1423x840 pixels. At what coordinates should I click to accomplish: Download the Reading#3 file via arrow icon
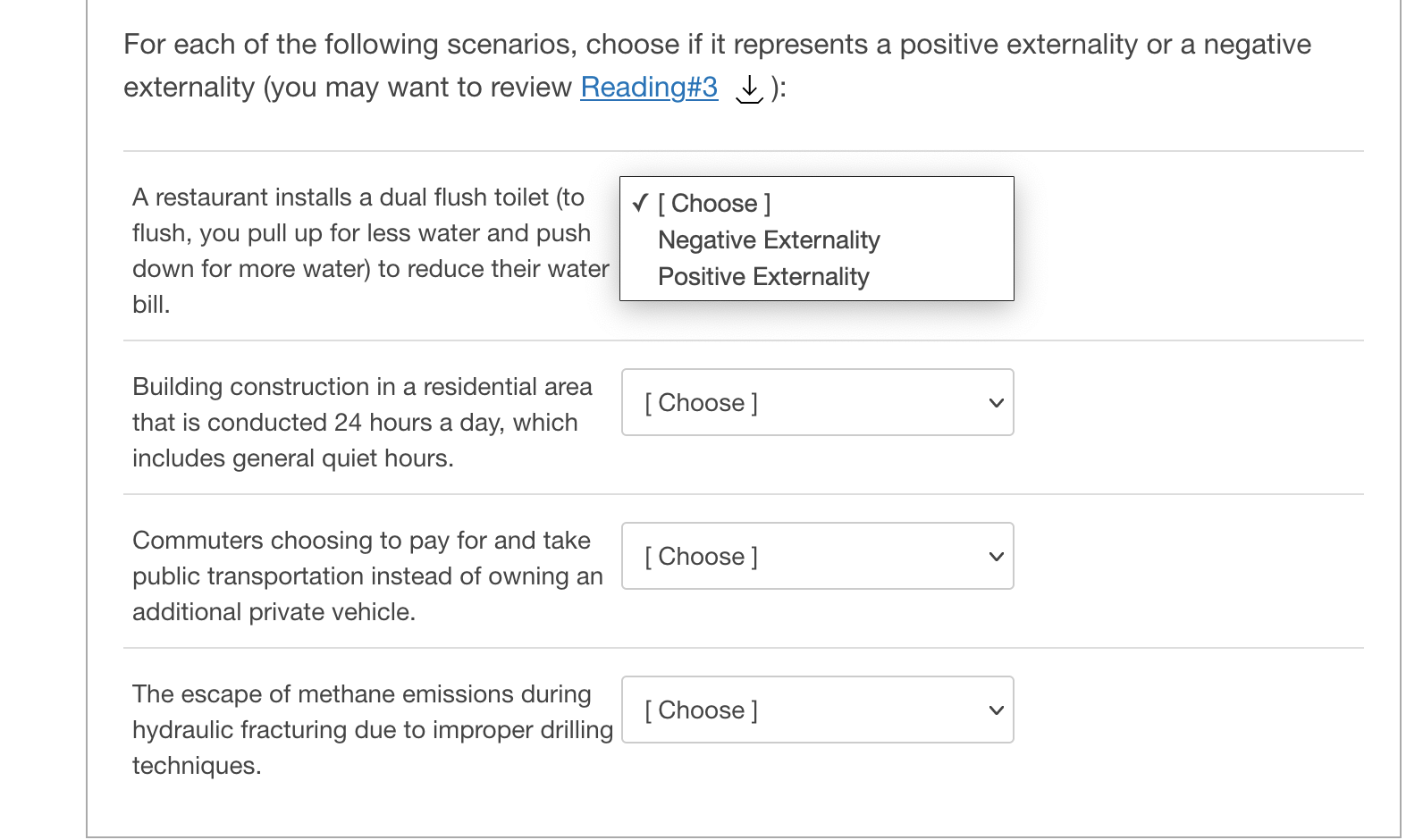point(749,88)
